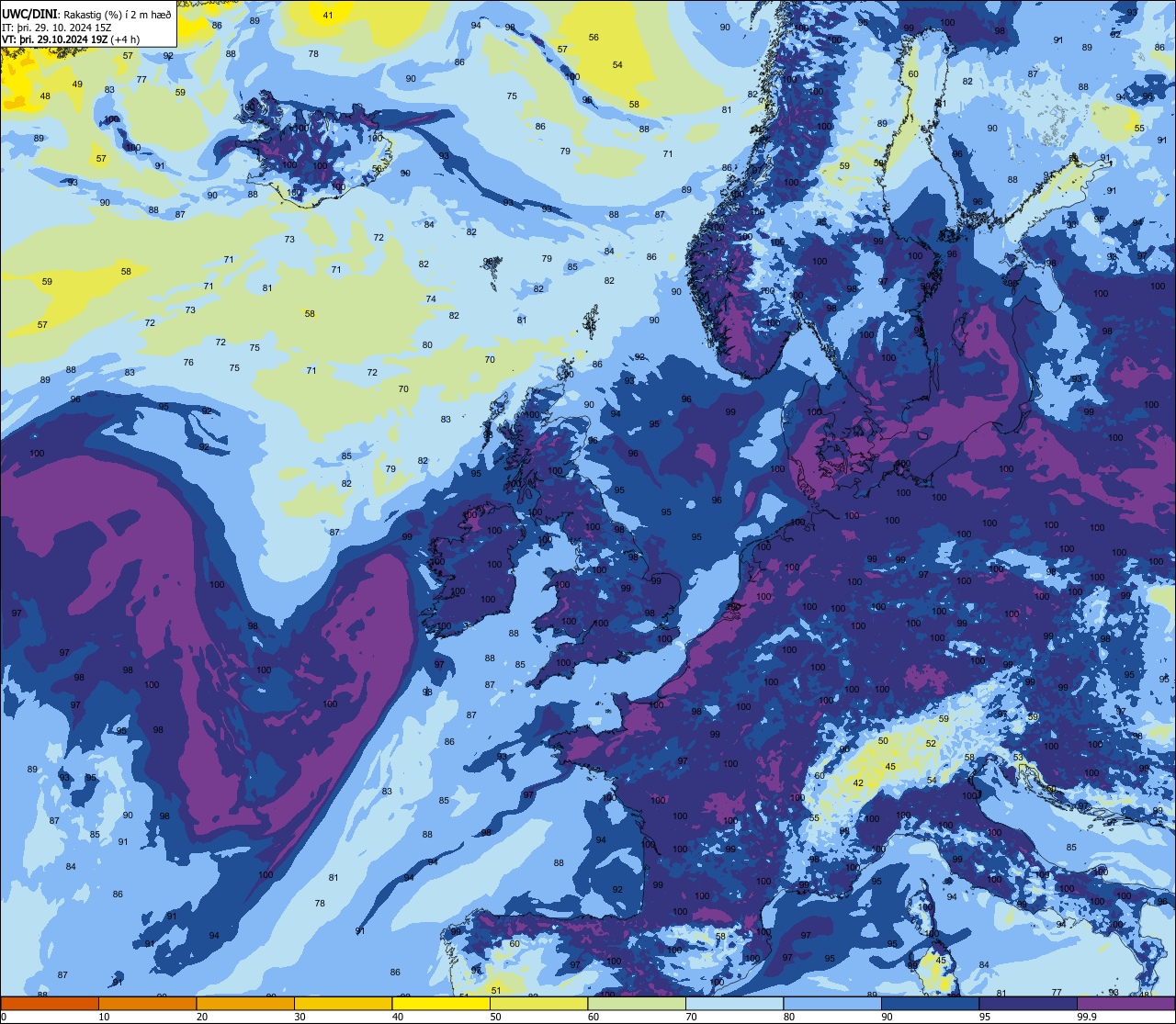Click the 80–90 medium blue legend swatch
Image resolution: width=1176 pixels, height=1024 pixels.
[x=832, y=1003]
